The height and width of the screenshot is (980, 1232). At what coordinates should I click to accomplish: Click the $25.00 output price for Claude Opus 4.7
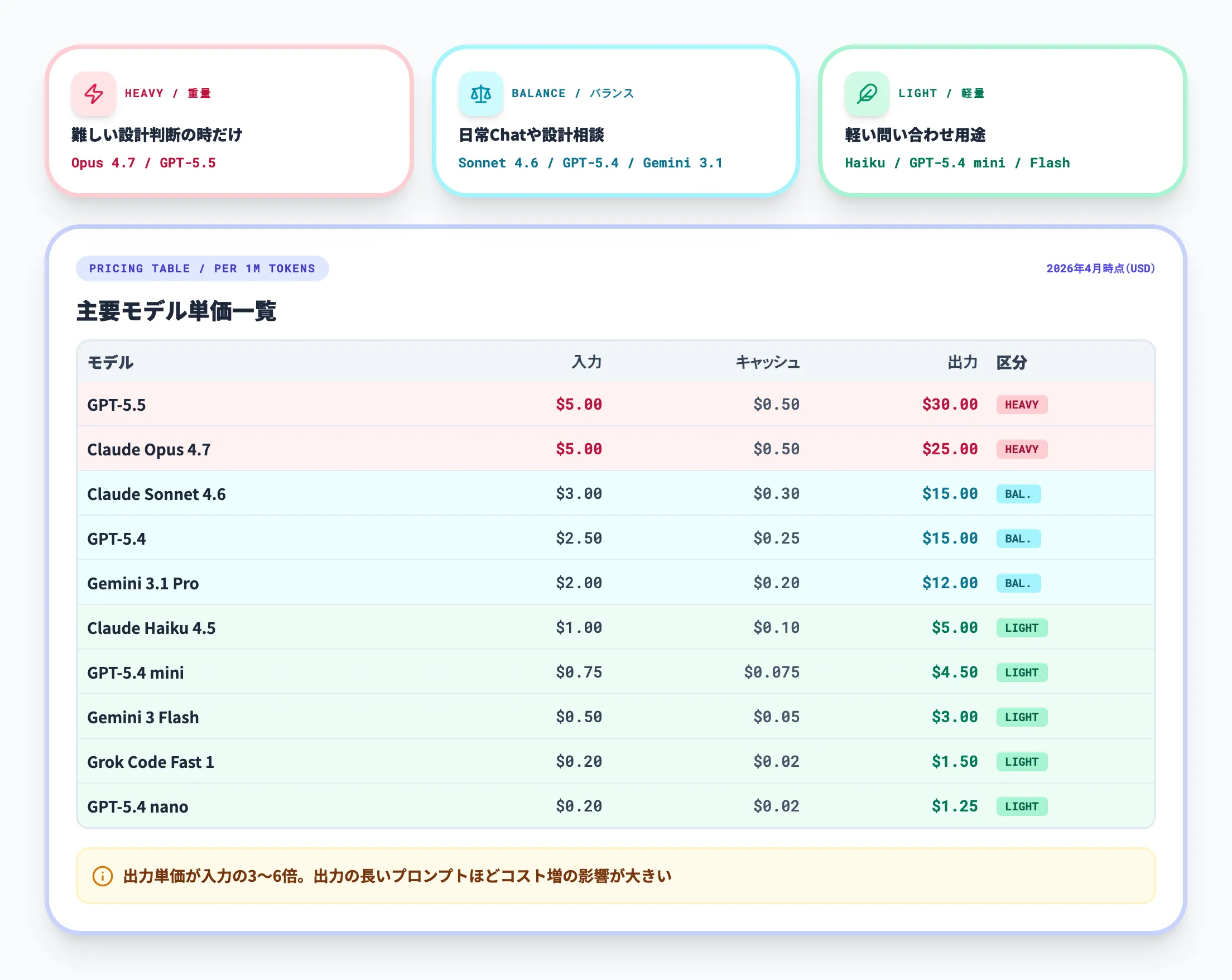coord(950,449)
